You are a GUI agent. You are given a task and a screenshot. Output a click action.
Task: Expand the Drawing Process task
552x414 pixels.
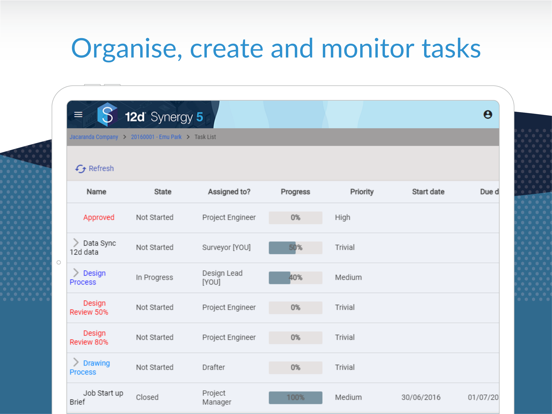[x=75, y=362]
